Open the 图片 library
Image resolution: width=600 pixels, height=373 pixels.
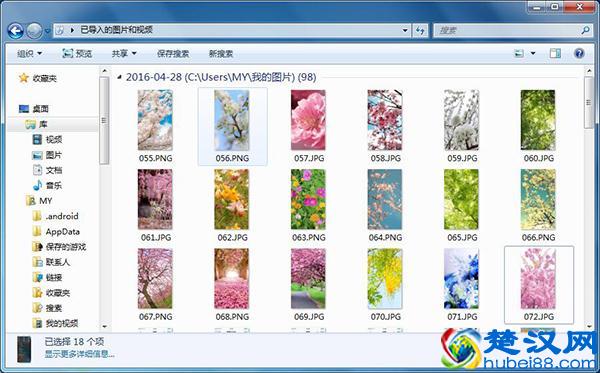tap(47, 155)
